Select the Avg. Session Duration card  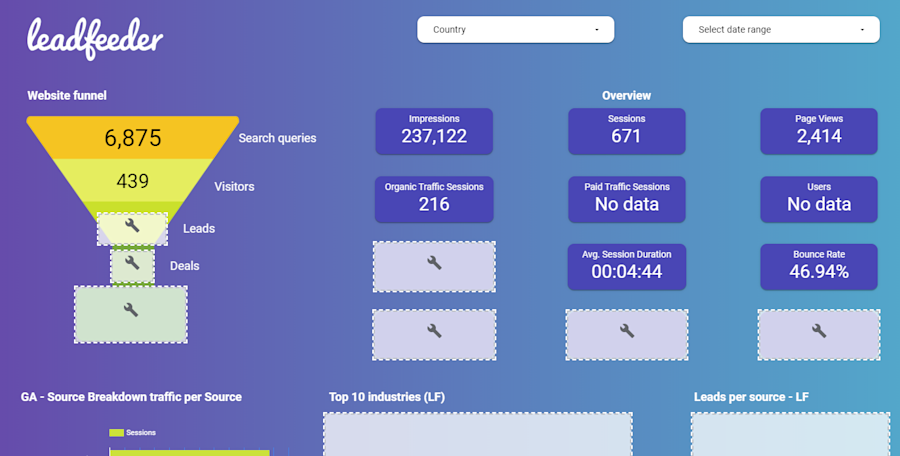point(627,267)
